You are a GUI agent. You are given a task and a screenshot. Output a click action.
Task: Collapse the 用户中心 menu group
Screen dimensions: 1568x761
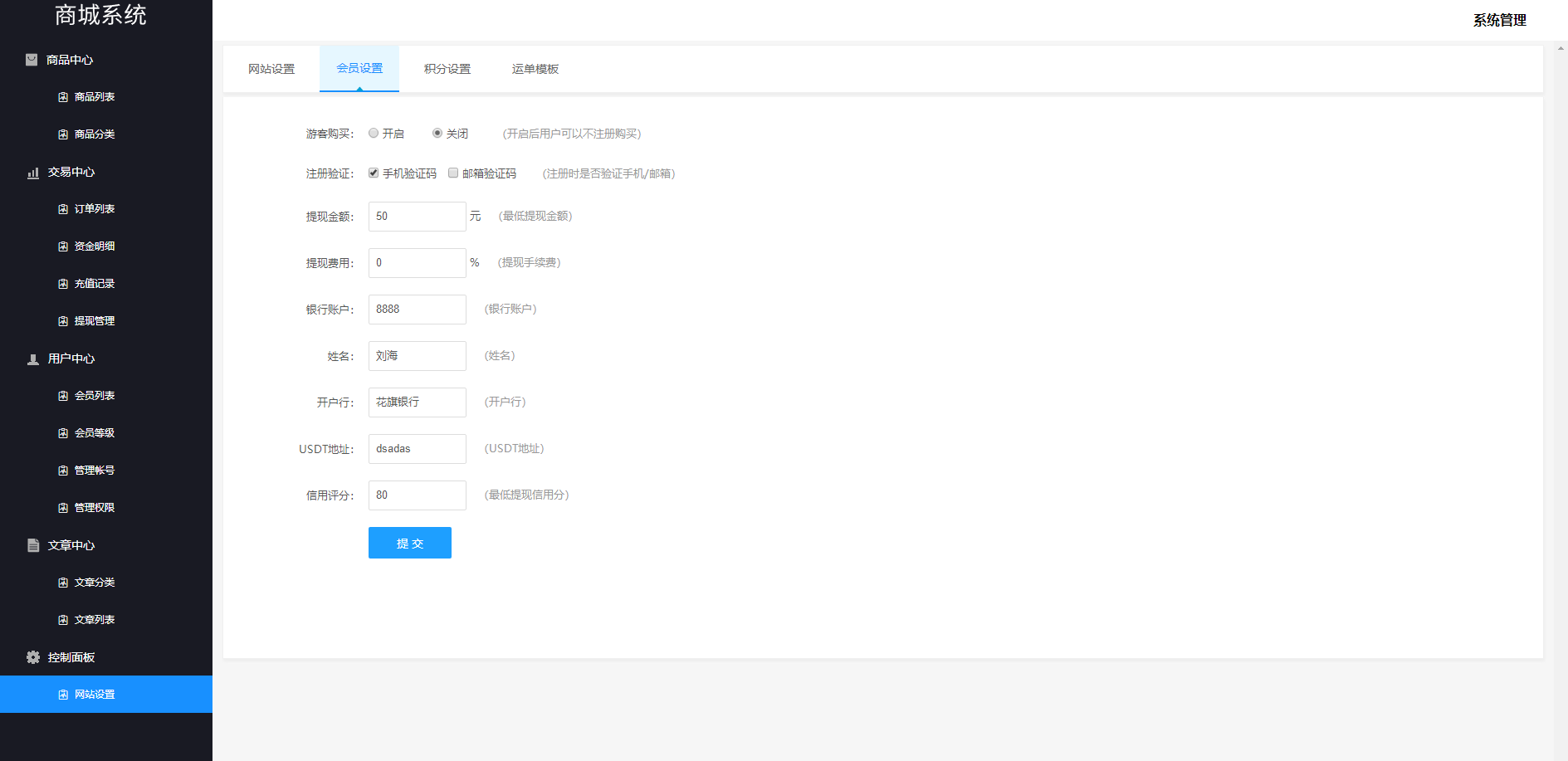pos(71,359)
